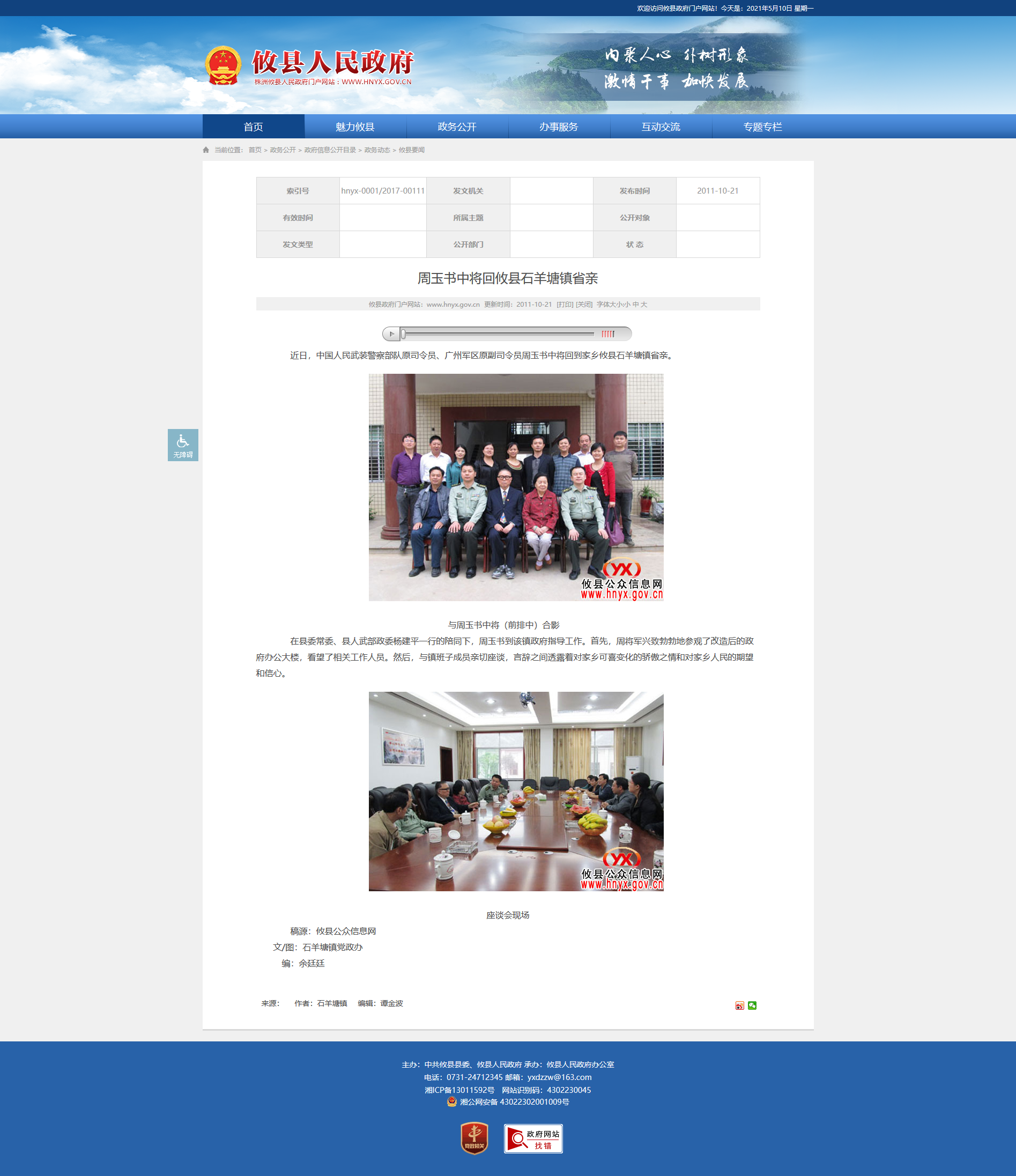Share article via the Weibo icon

(739, 1005)
